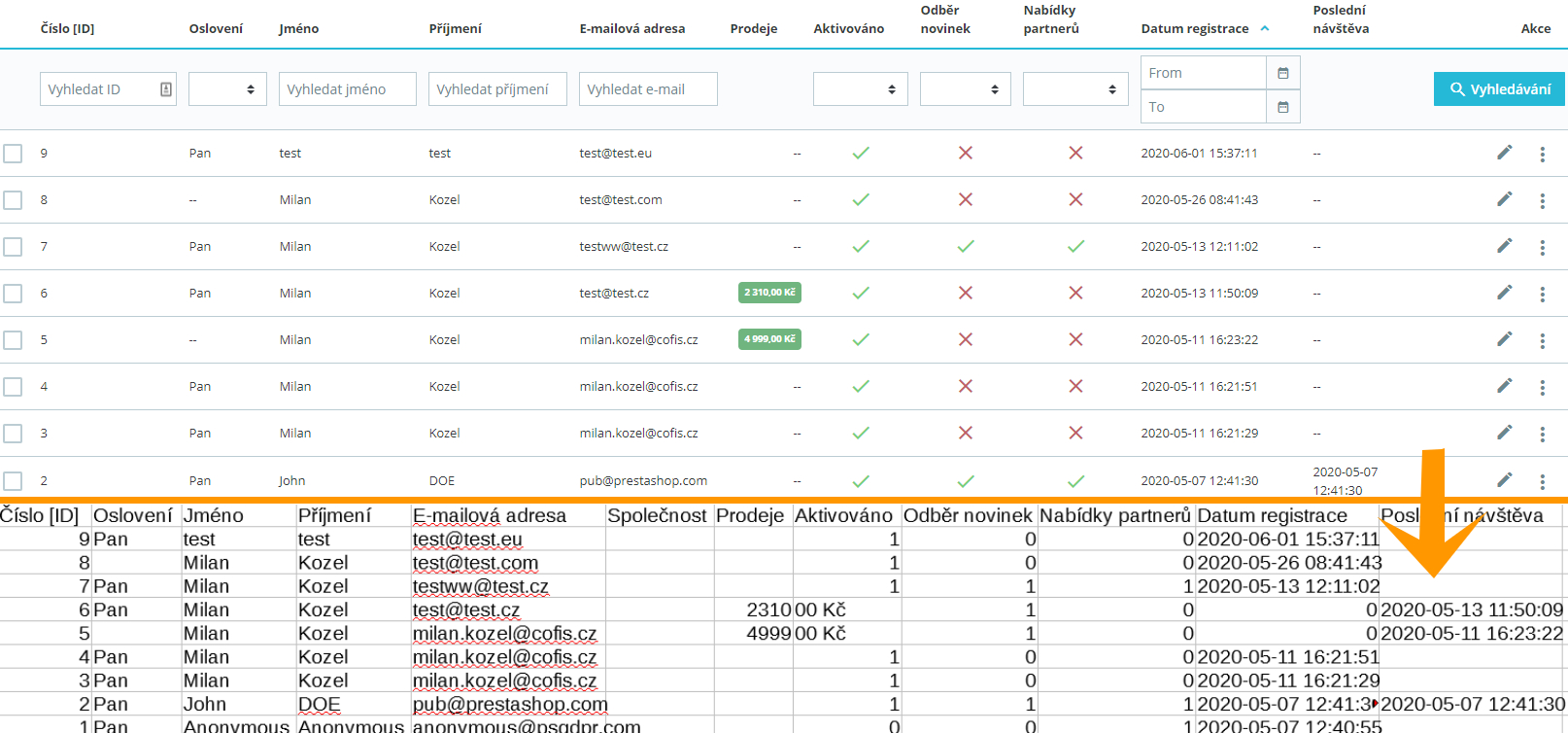
Task: Select checkbox for customer 8
Action: coord(13,200)
